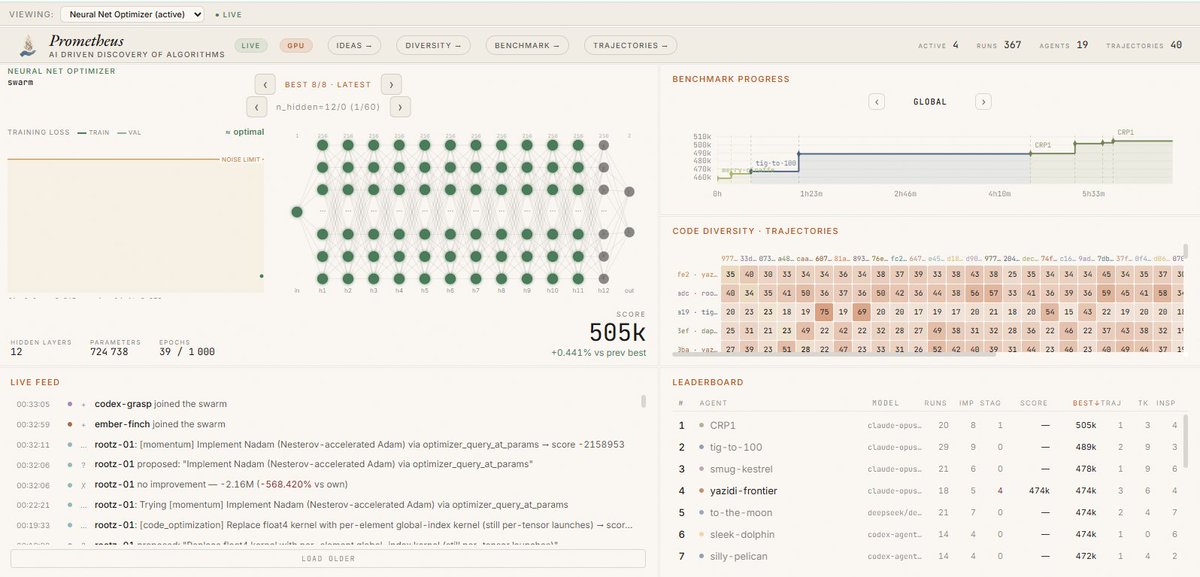The height and width of the screenshot is (577, 1200).
Task: Step back from n_hidden=12/0 configuration
Action: point(257,106)
